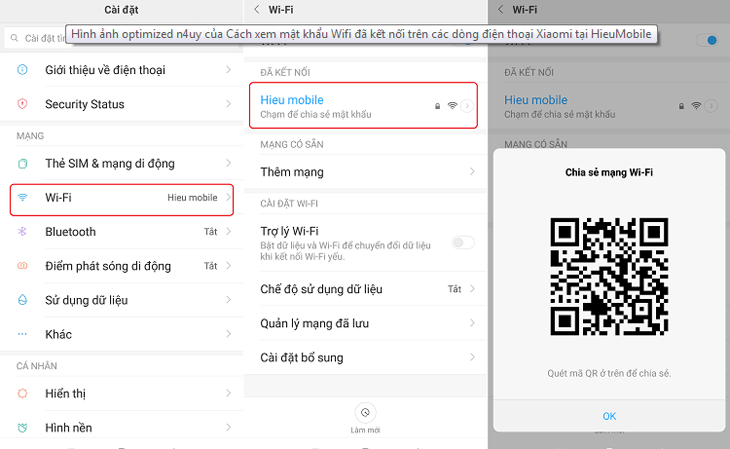Viewport: 730px width, 449px height.
Task: Tap Làm mới label
Action: click(x=365, y=430)
